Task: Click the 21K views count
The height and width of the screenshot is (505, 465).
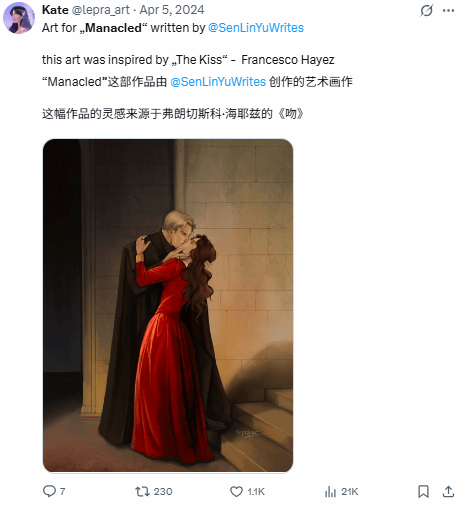Action: click(x=350, y=492)
